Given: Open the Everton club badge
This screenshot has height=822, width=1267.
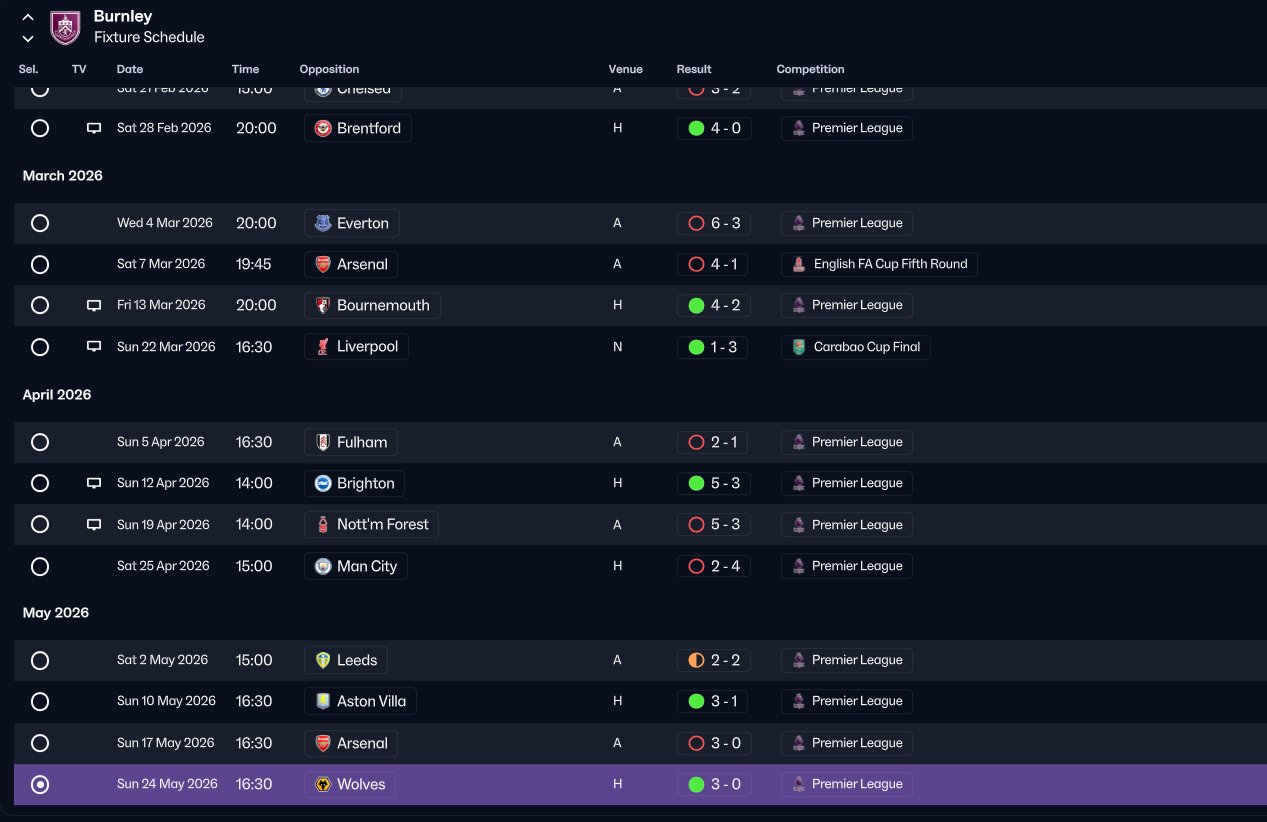Looking at the screenshot, I should (x=323, y=223).
